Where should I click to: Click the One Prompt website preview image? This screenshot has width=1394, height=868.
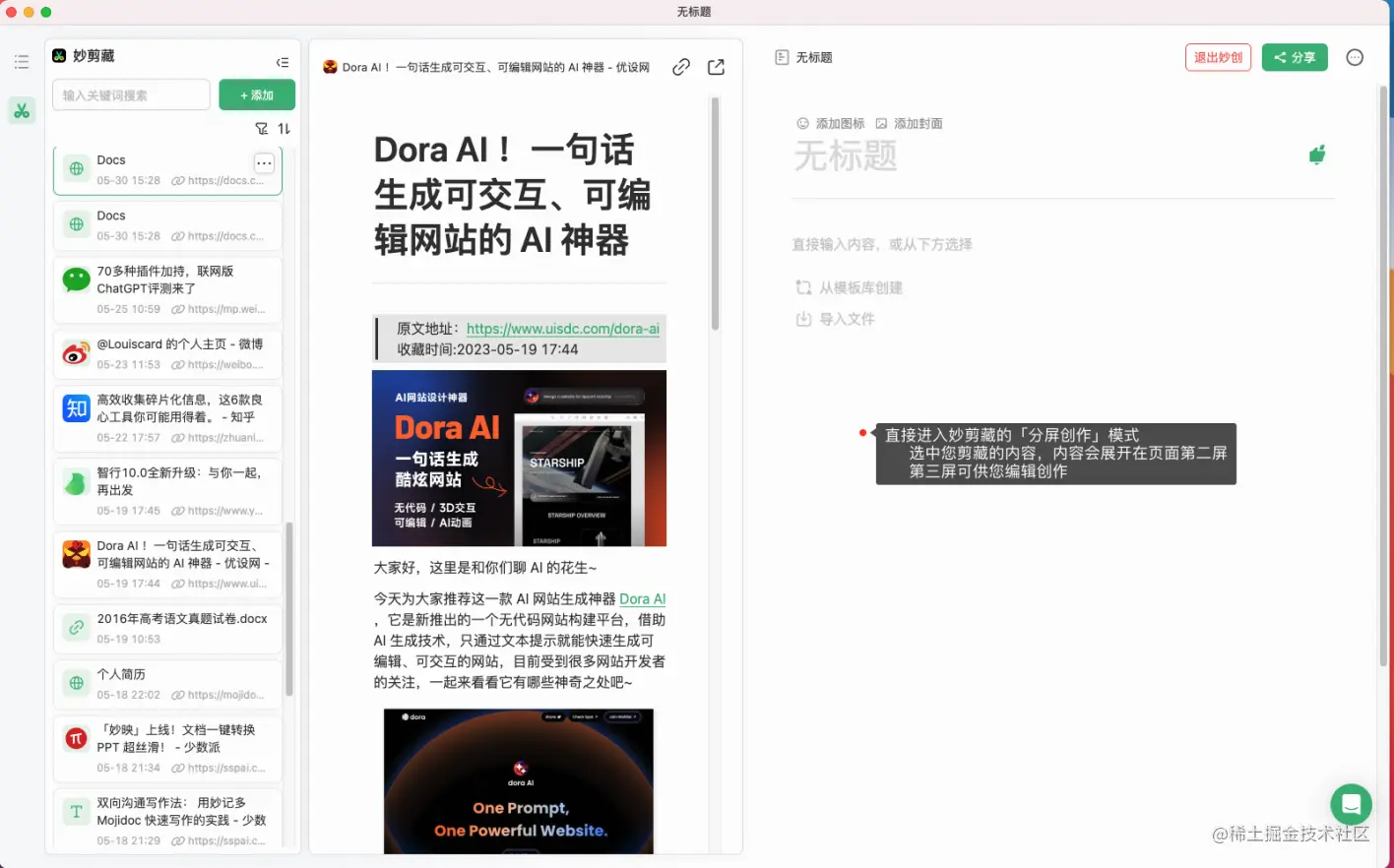pyautogui.click(x=519, y=781)
